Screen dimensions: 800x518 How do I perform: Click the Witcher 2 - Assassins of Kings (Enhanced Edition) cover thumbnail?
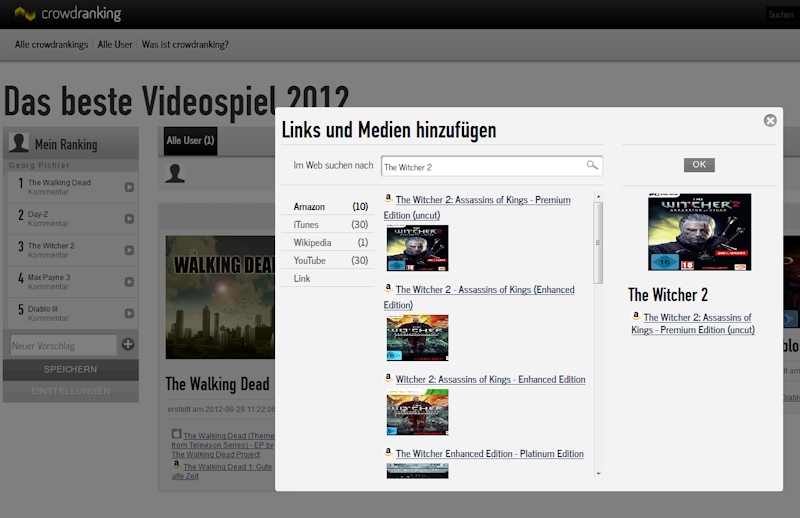point(417,338)
